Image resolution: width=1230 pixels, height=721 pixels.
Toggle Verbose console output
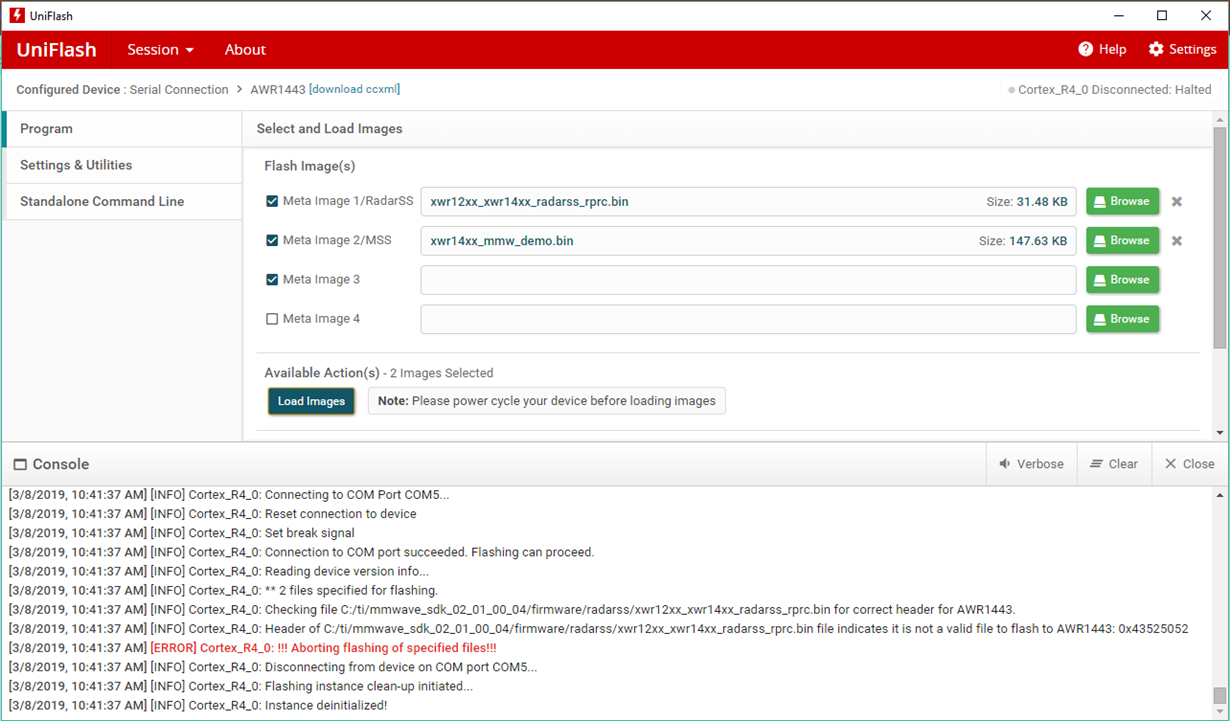click(1031, 464)
